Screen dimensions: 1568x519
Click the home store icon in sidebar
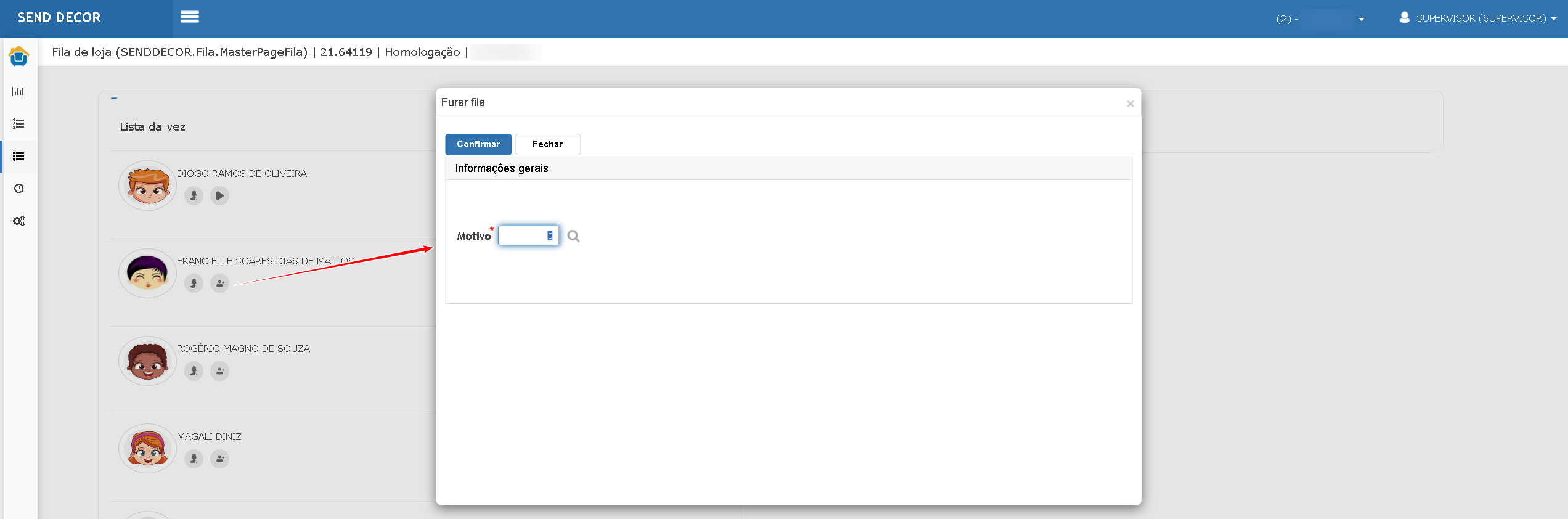pos(18,56)
